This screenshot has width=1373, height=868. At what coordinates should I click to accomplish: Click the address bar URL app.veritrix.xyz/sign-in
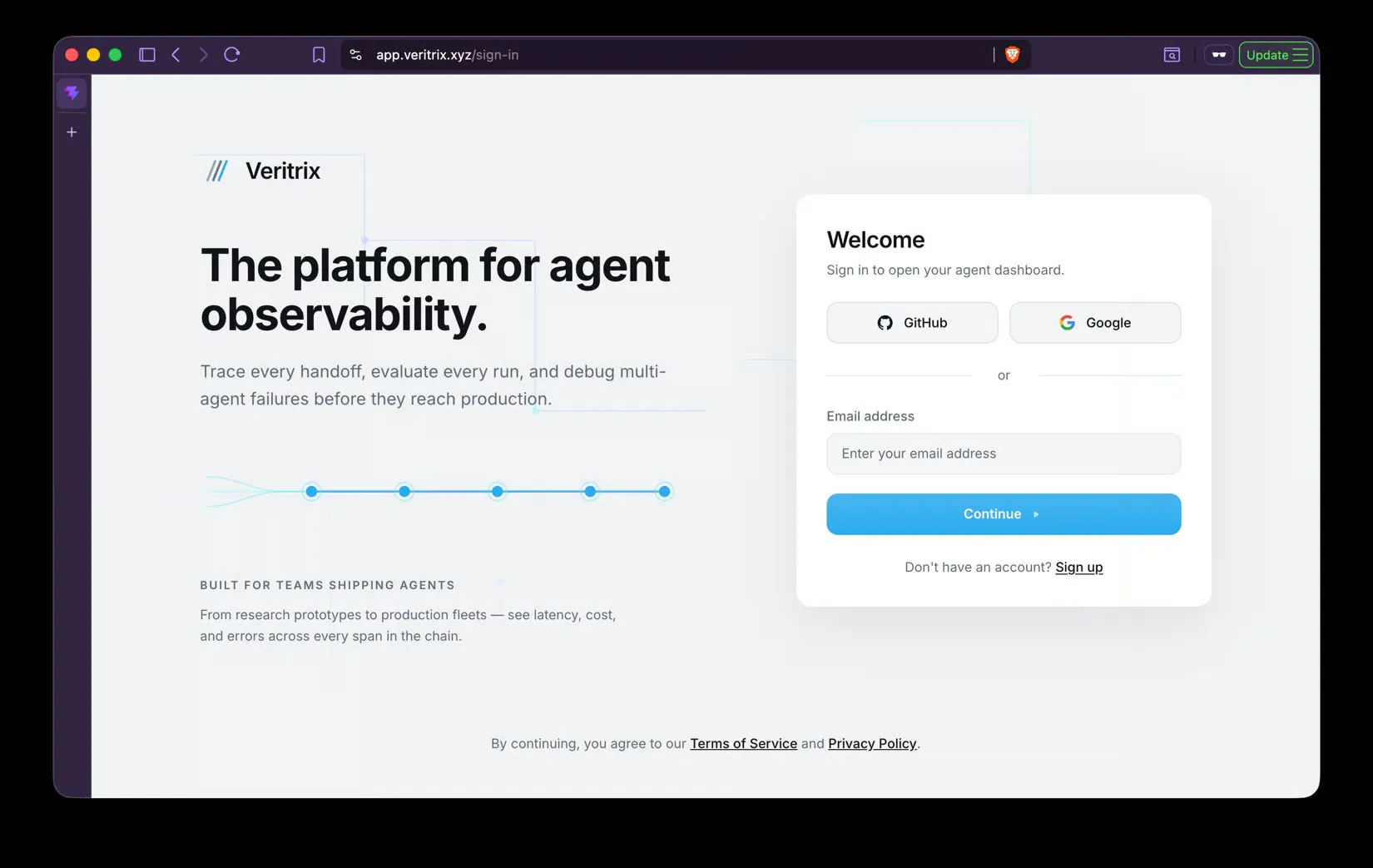coord(448,55)
